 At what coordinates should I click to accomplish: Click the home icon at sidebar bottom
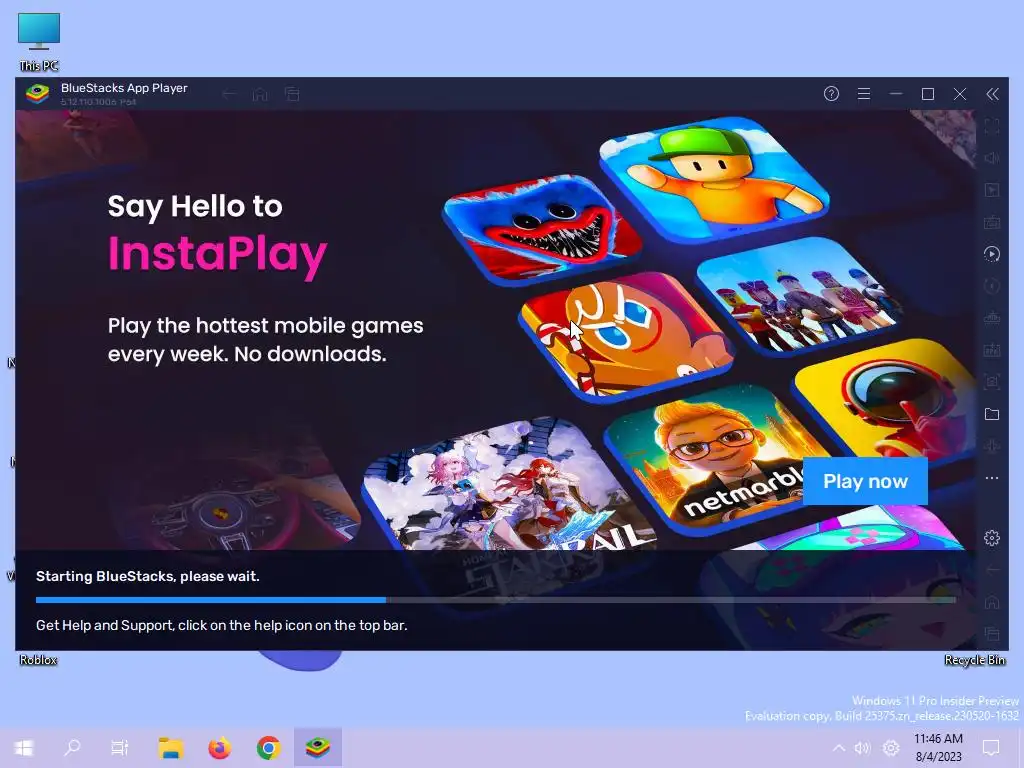point(991,601)
